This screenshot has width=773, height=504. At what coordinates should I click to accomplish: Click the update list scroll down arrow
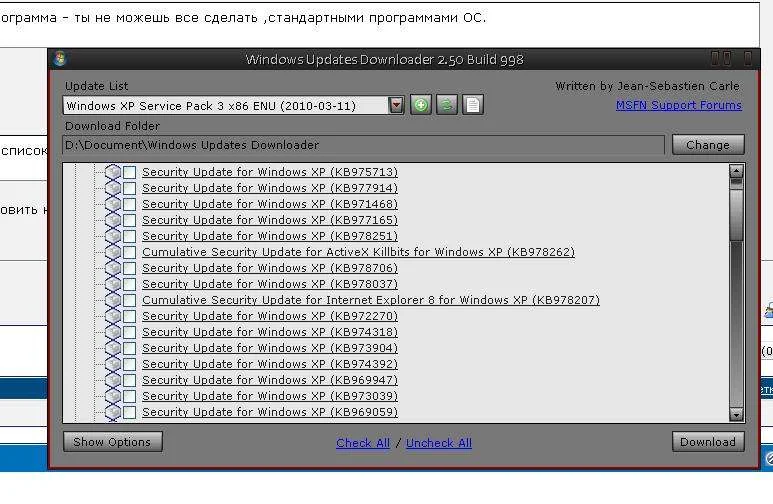tap(736, 415)
